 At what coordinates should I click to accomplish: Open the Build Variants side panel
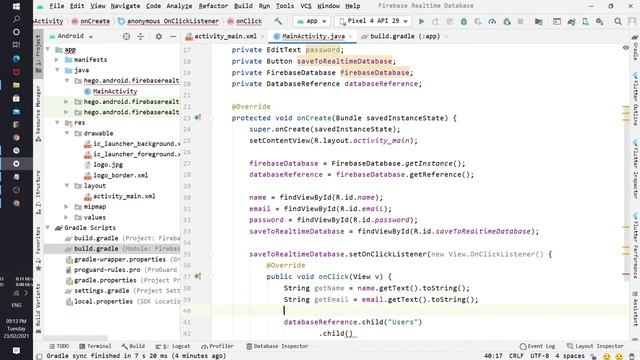38,308
